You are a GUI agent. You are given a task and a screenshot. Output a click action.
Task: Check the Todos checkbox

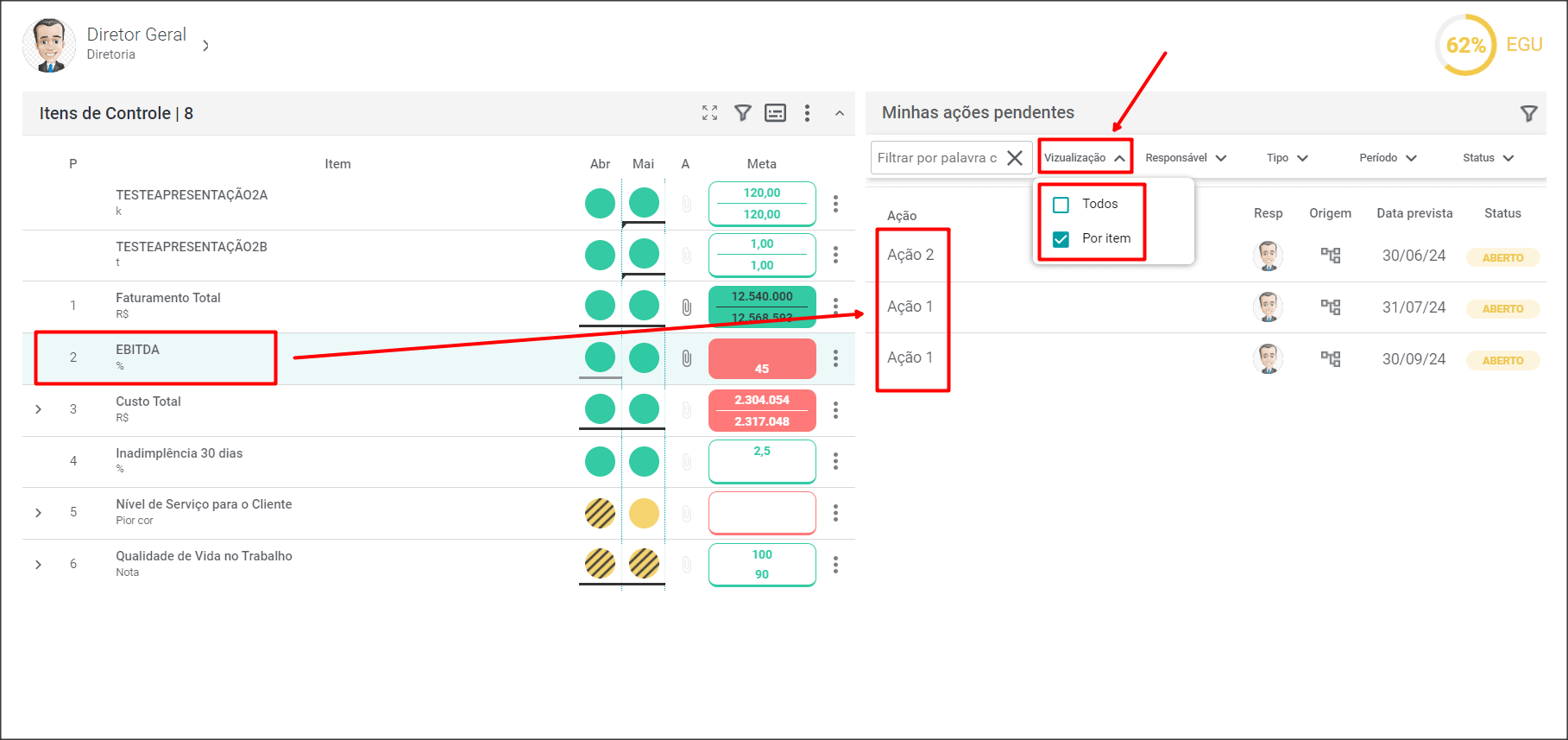1061,205
